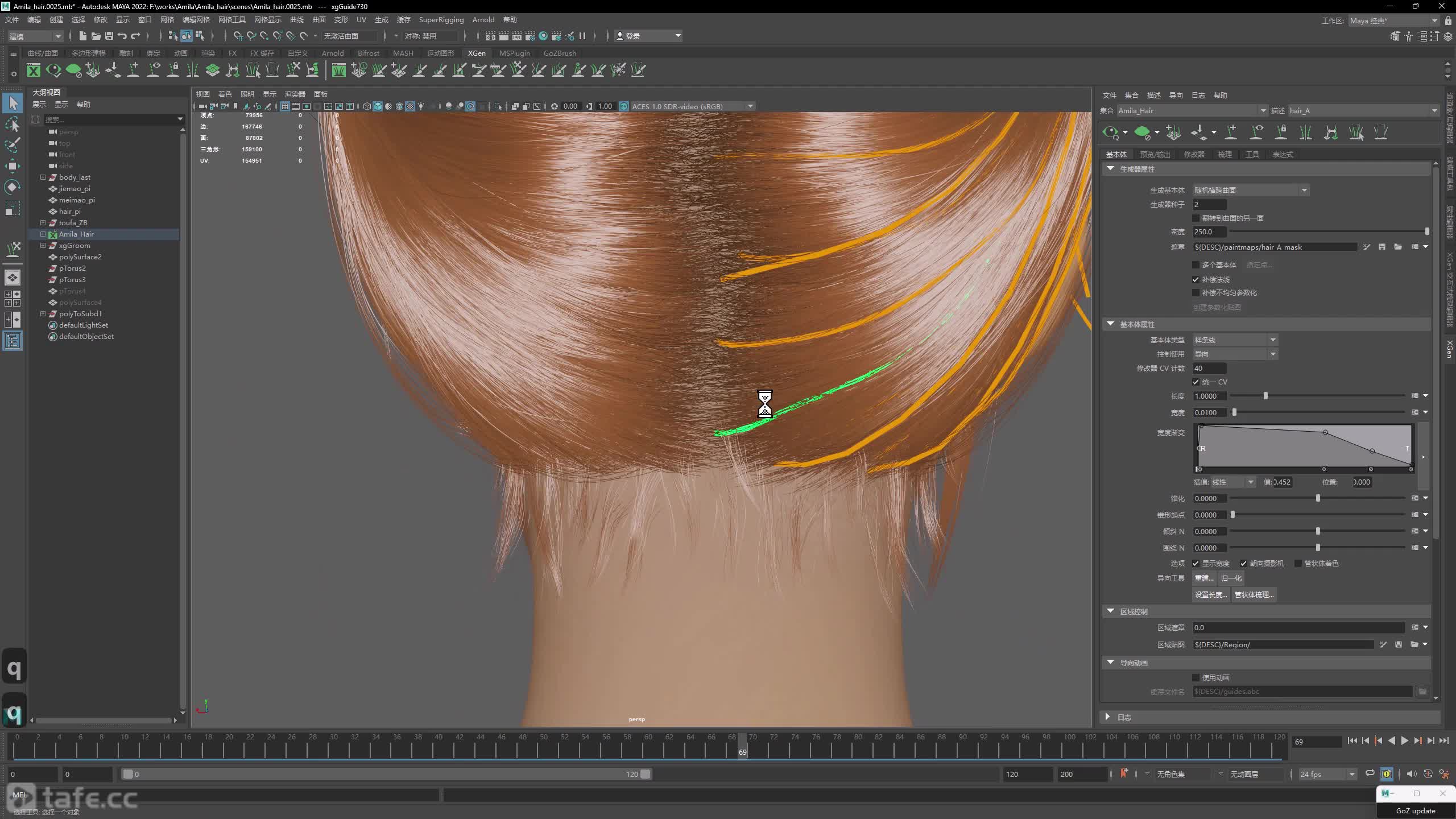
Task: Click save icon next to mask field
Action: click(x=1382, y=247)
